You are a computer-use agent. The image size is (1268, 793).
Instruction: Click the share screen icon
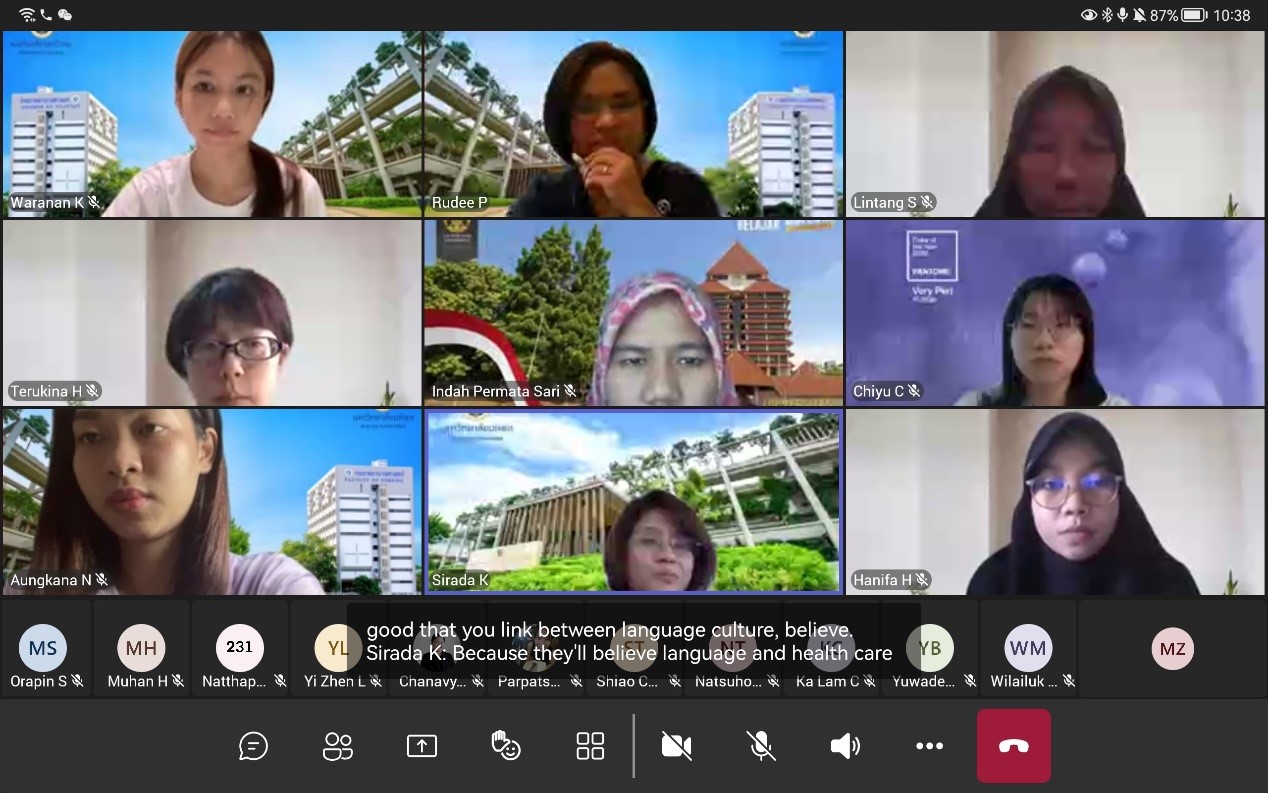[x=422, y=746]
